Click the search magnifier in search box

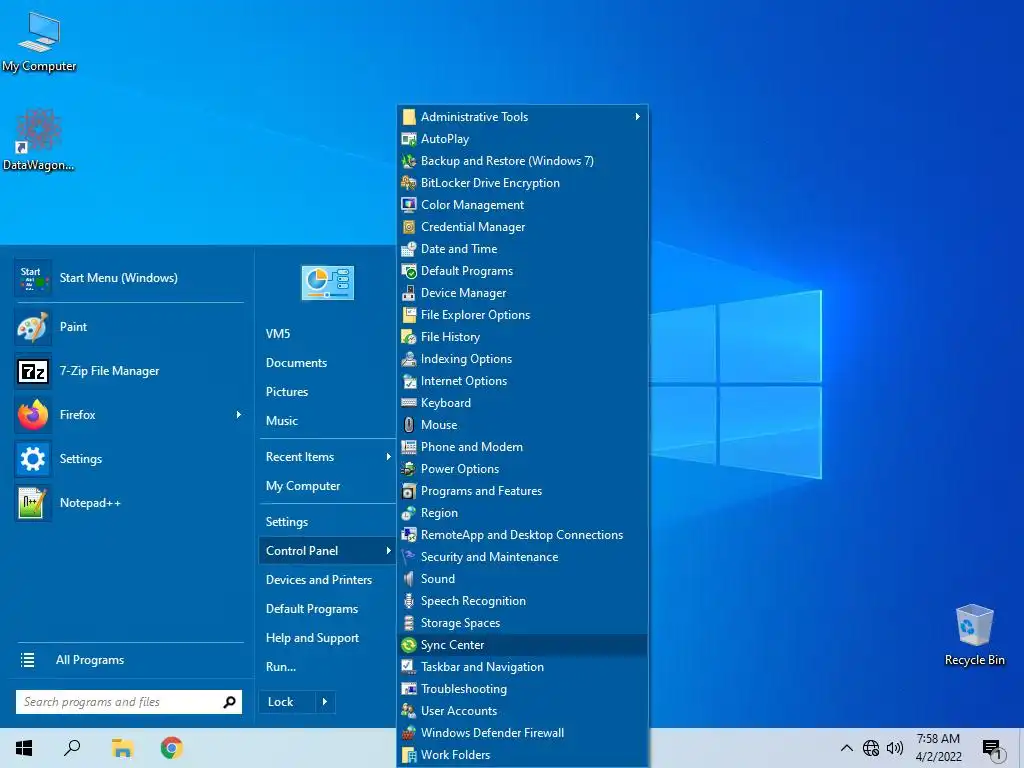(229, 702)
